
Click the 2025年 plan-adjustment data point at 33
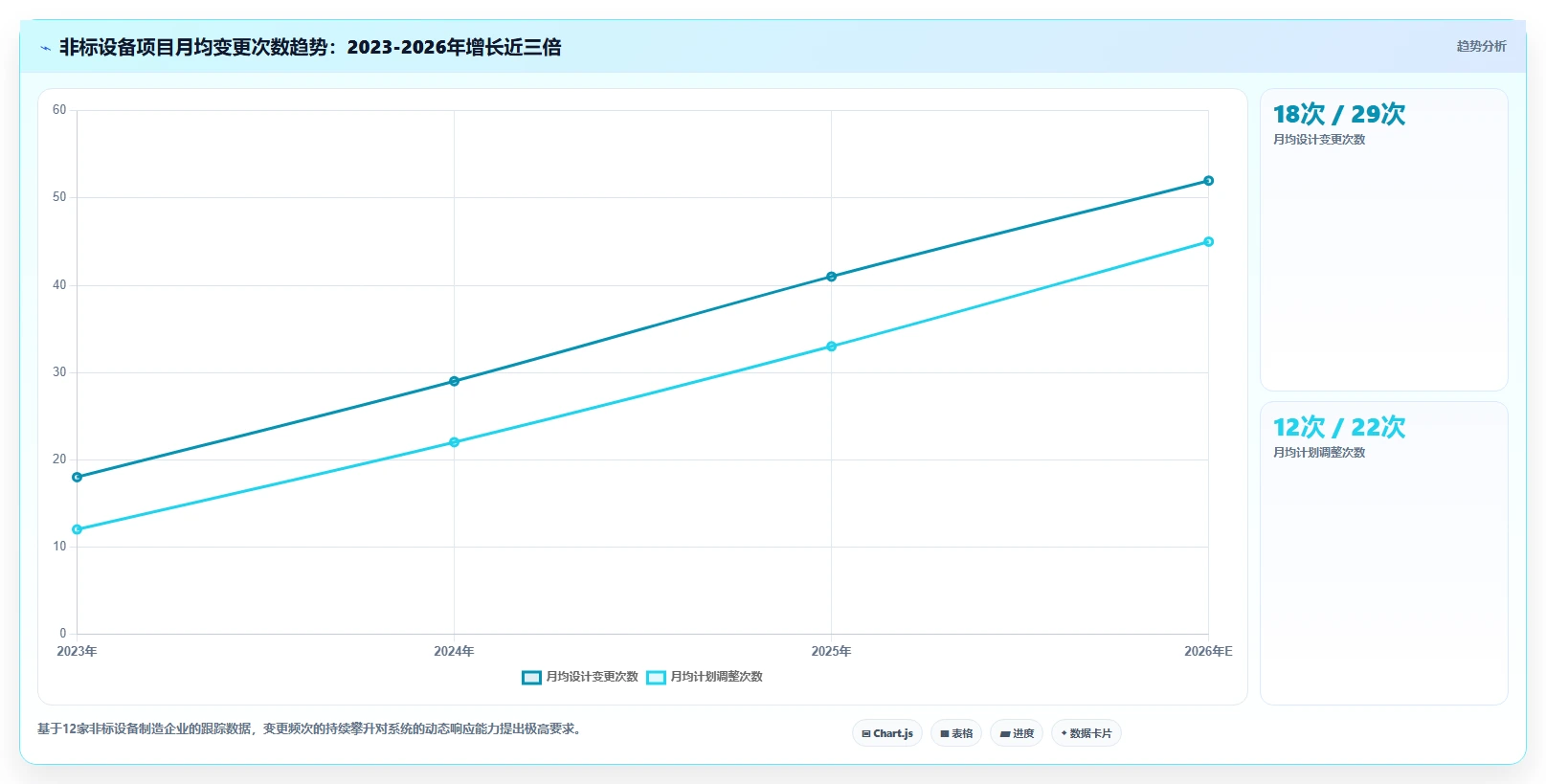pyautogui.click(x=831, y=347)
